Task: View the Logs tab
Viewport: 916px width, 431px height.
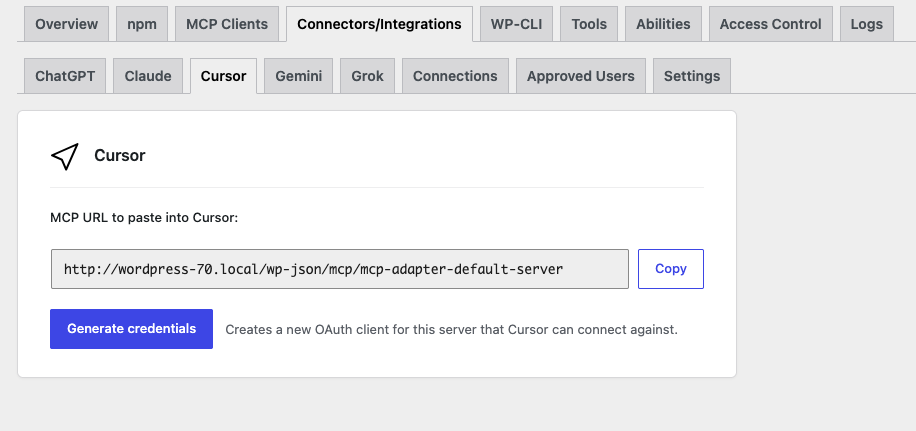Action: [x=867, y=24]
